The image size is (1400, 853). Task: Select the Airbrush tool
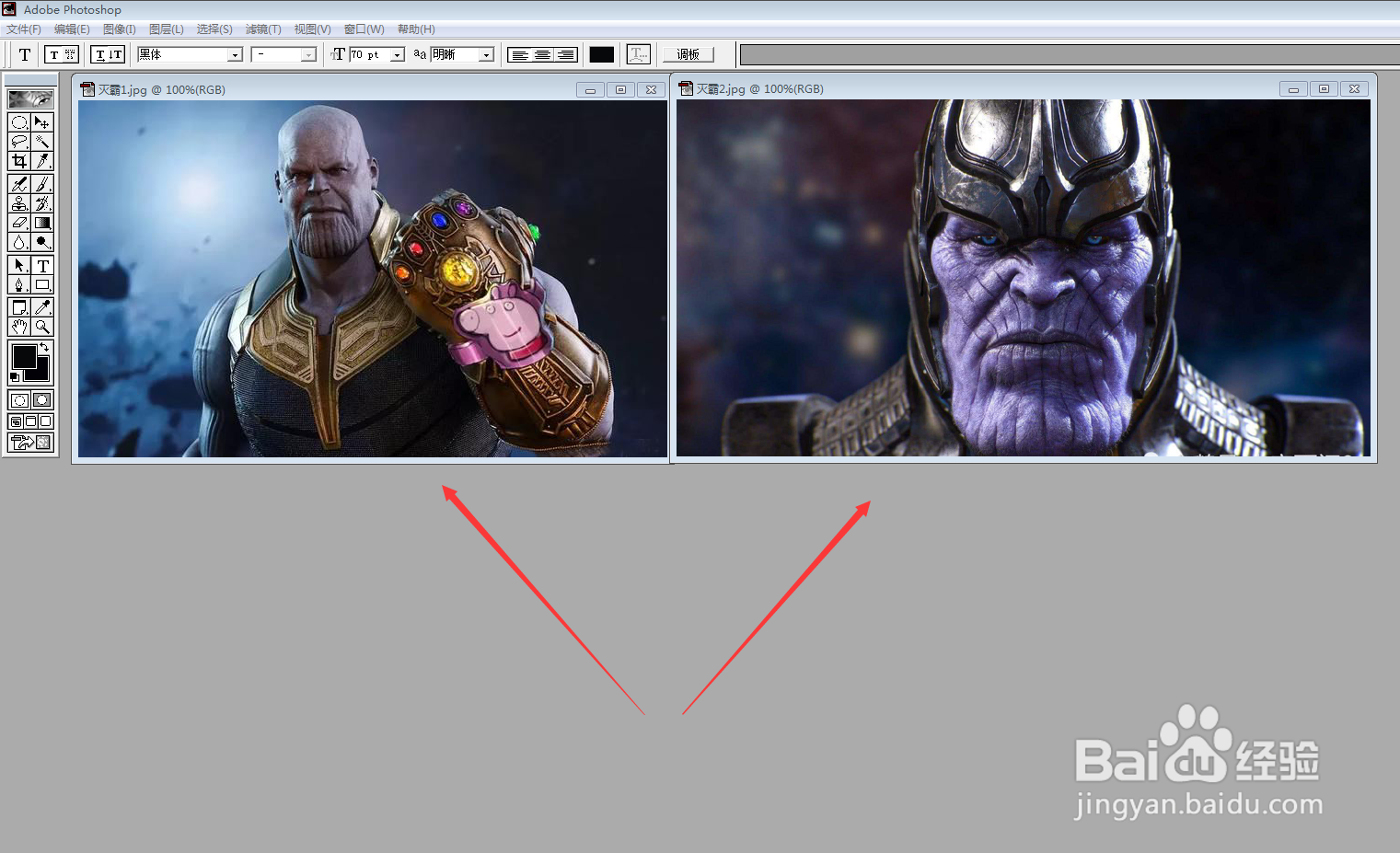[19, 184]
